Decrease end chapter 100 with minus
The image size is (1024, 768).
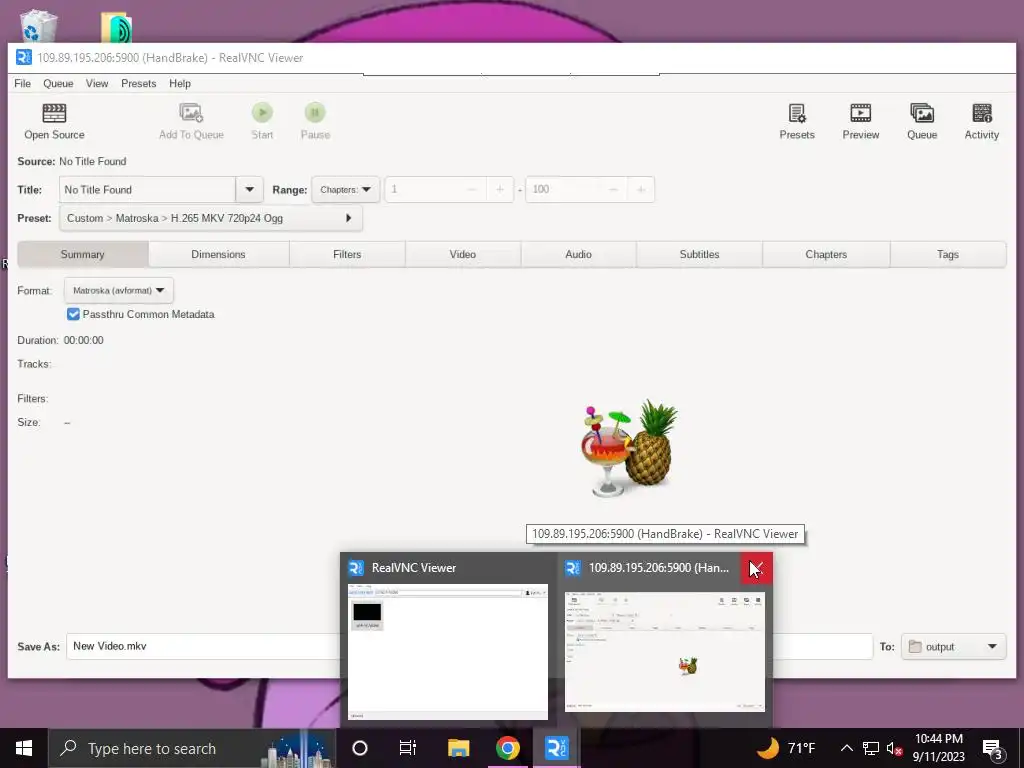click(x=613, y=189)
